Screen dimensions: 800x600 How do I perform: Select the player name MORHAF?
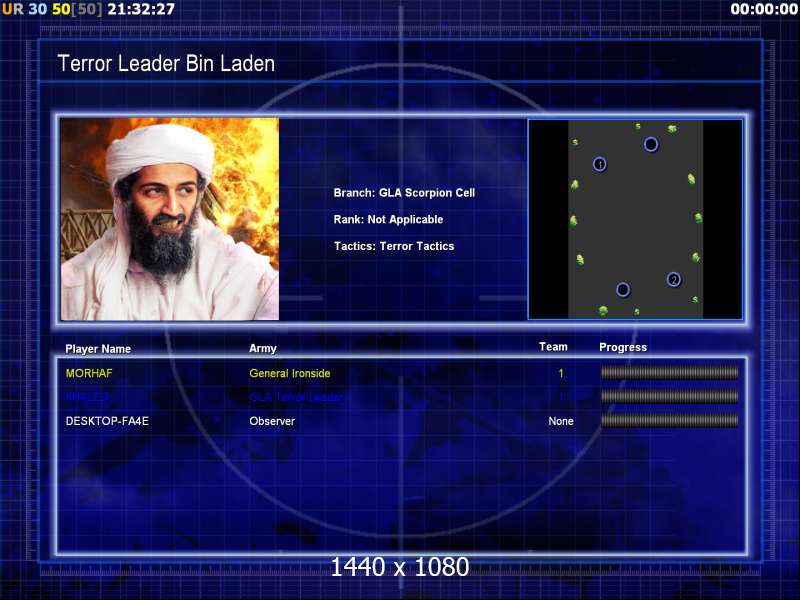coord(89,373)
